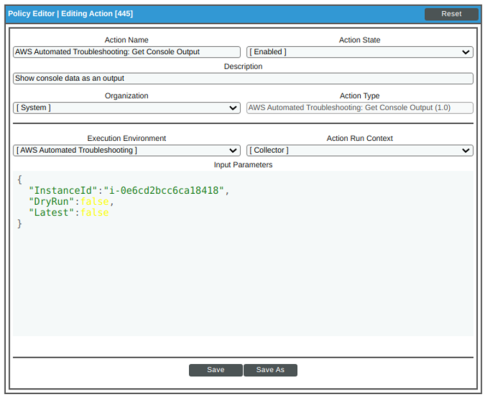Open the Execution Environment dropdown
The image size is (485, 400).
(x=127, y=150)
